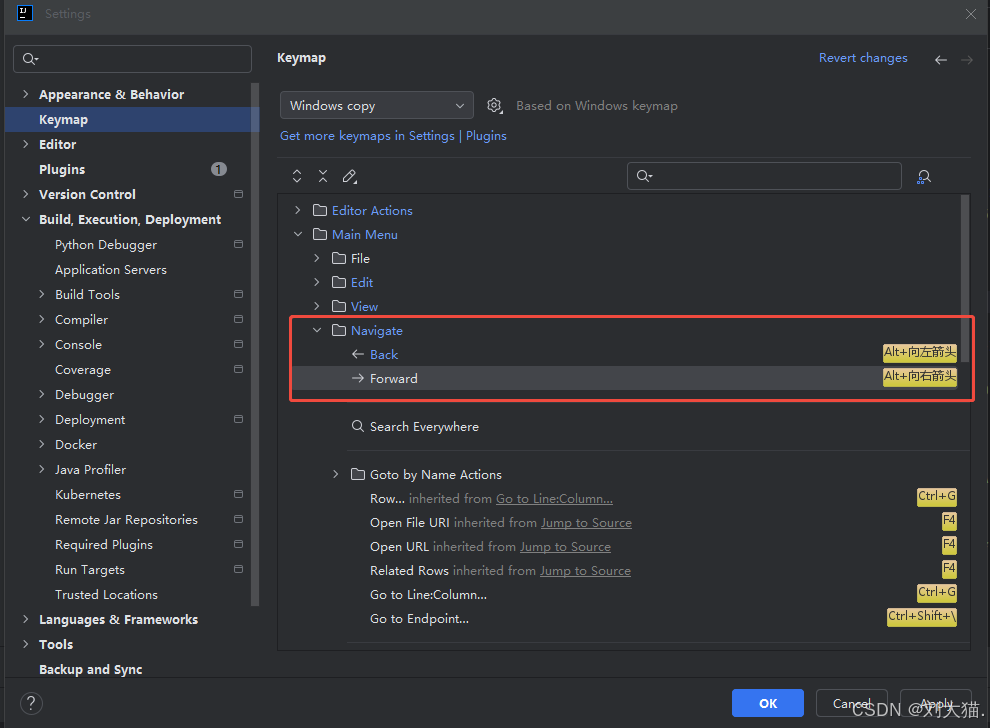Click the Find Actions by Shortcut icon

924,176
